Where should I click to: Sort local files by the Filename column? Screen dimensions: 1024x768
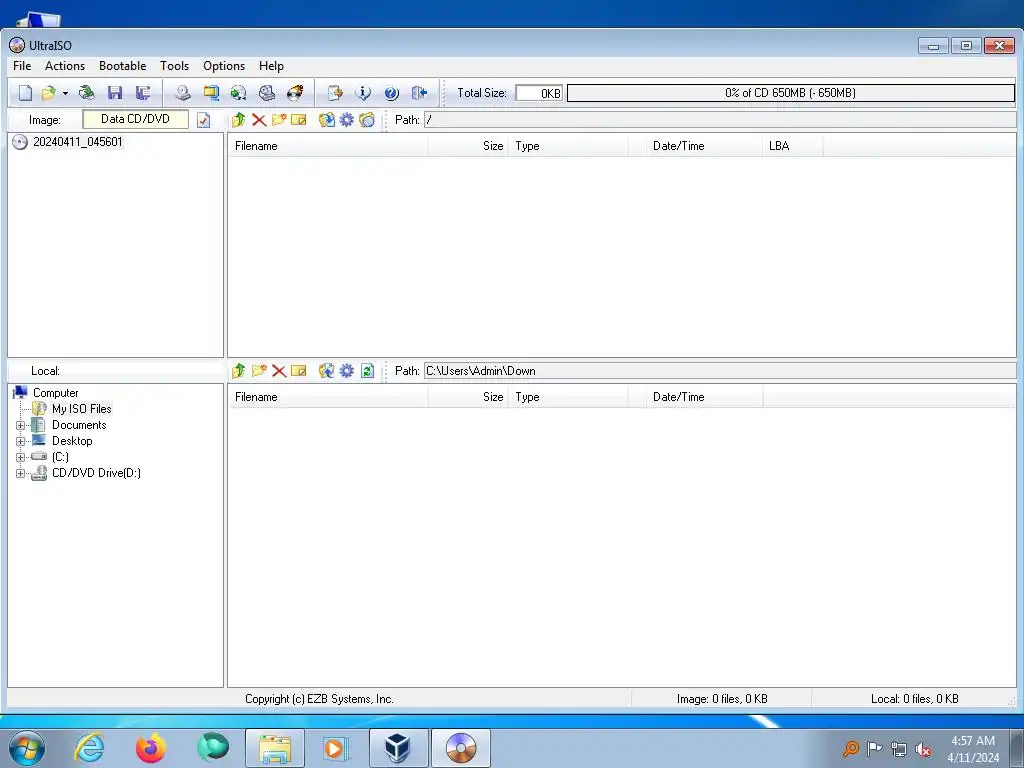point(328,397)
